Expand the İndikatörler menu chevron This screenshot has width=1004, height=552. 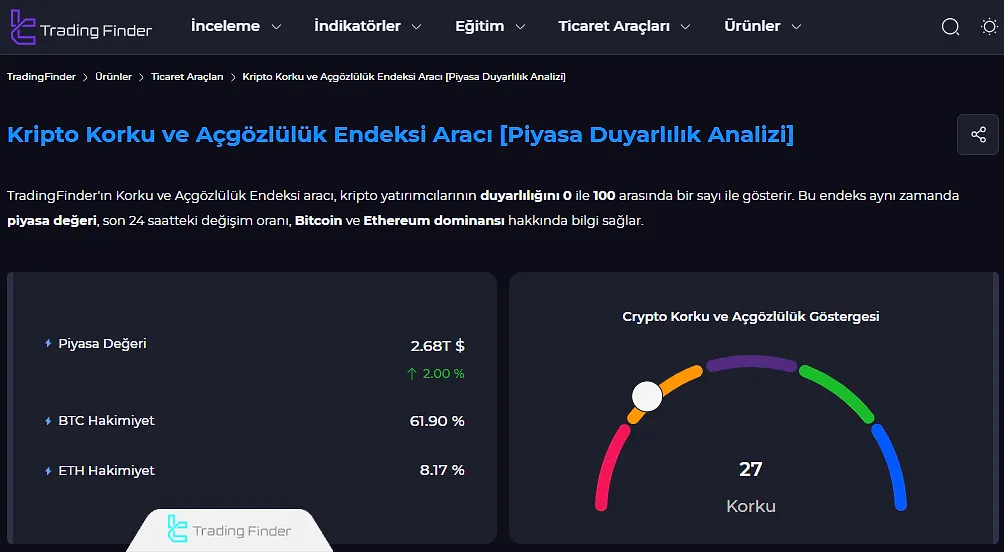pos(416,27)
